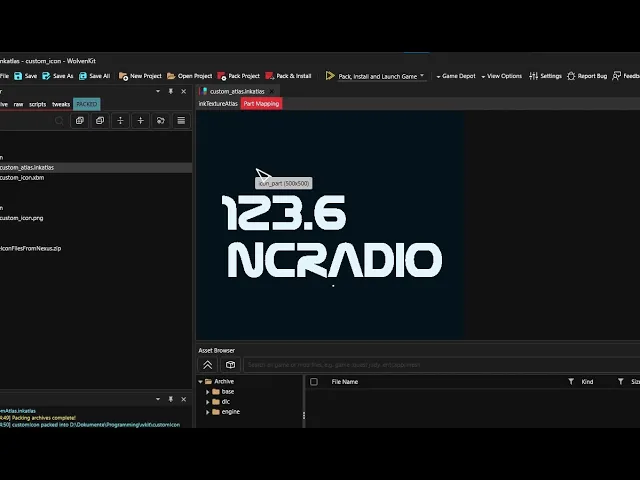Click the Kind column header

(587, 382)
